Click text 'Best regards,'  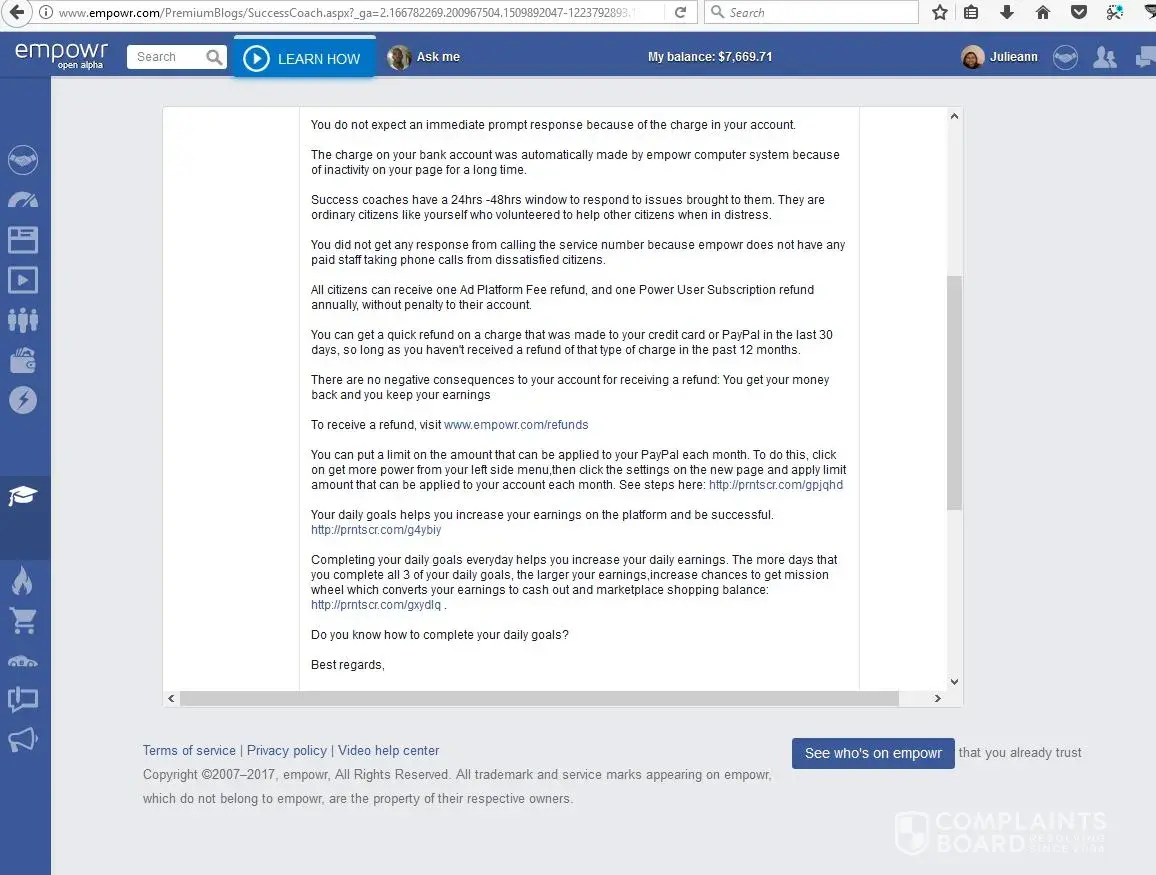[x=348, y=665]
